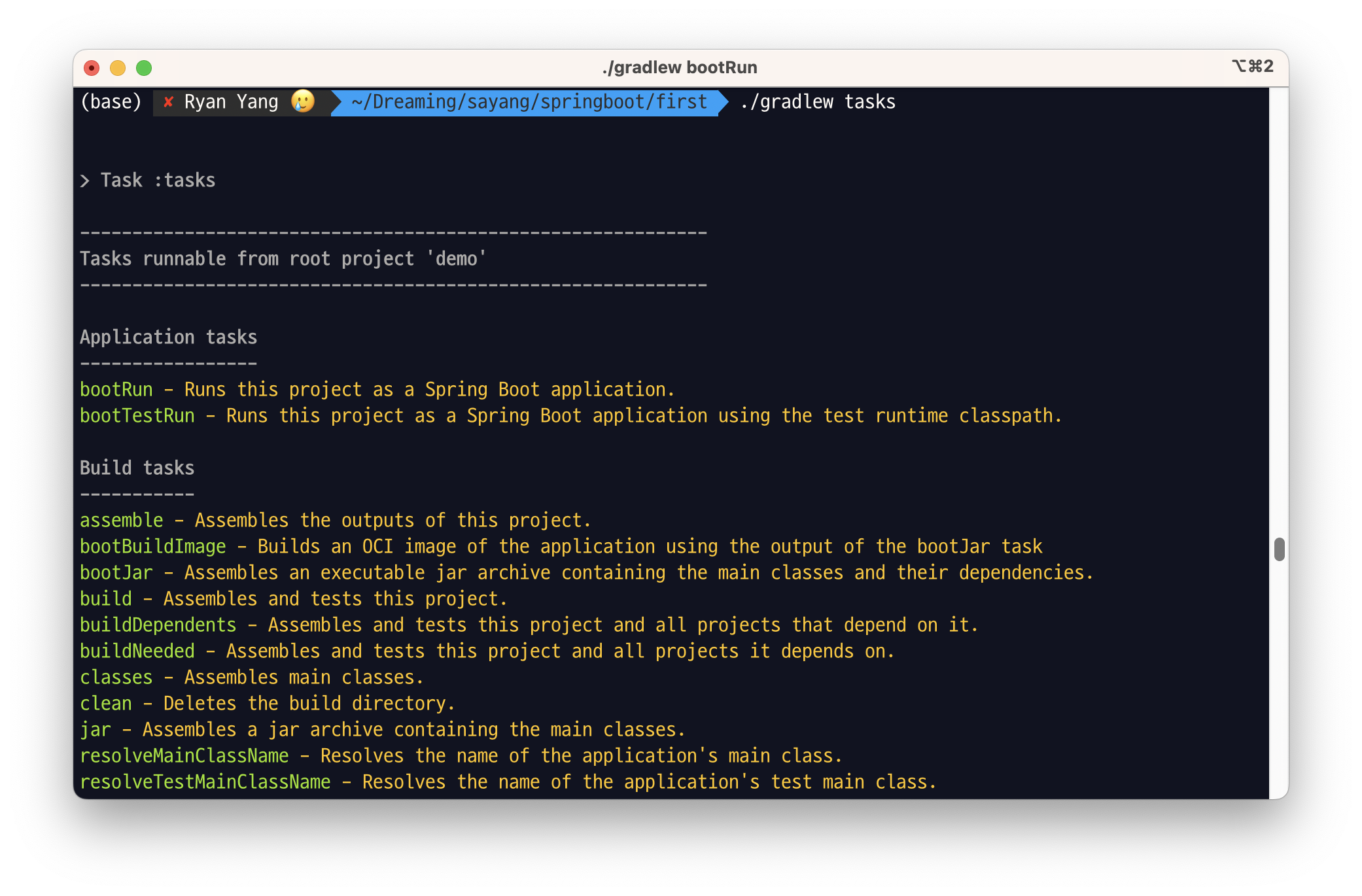Click the bootRun task name
Viewport: 1362px width, 896px height.
point(116,390)
